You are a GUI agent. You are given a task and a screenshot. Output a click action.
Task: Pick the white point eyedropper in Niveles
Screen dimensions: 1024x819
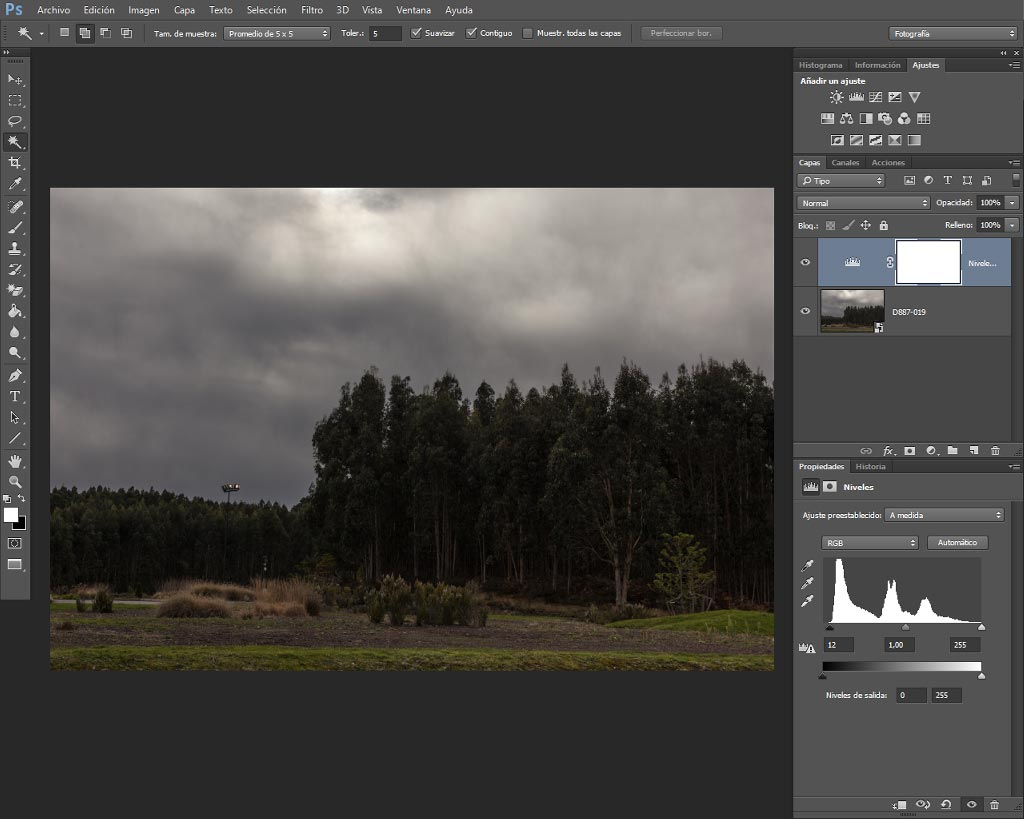(808, 601)
